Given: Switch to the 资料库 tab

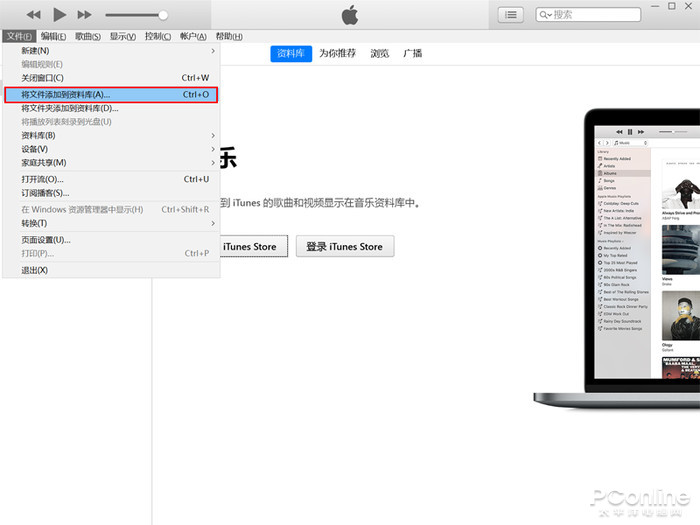Looking at the screenshot, I should pos(291,54).
